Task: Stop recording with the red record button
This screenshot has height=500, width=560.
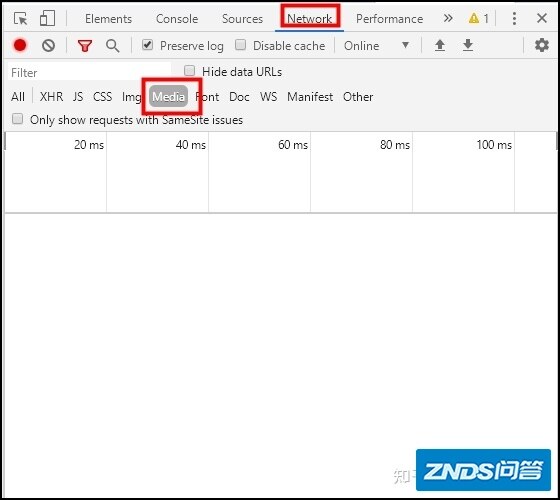Action: [20, 45]
